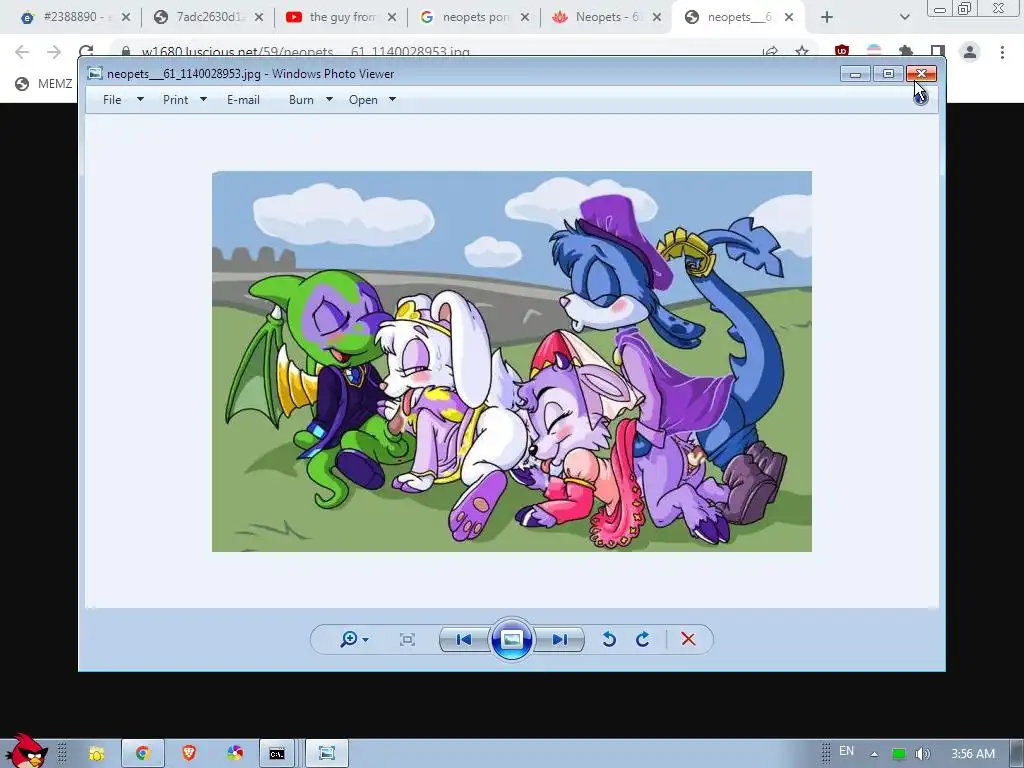Rotate the picture counterclockwise

pos(609,639)
